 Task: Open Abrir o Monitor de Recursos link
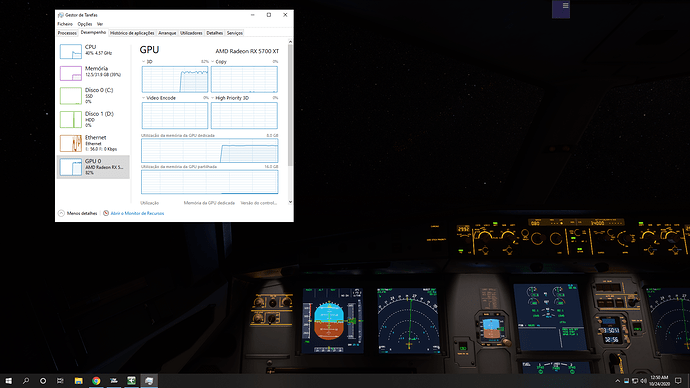[137, 213]
